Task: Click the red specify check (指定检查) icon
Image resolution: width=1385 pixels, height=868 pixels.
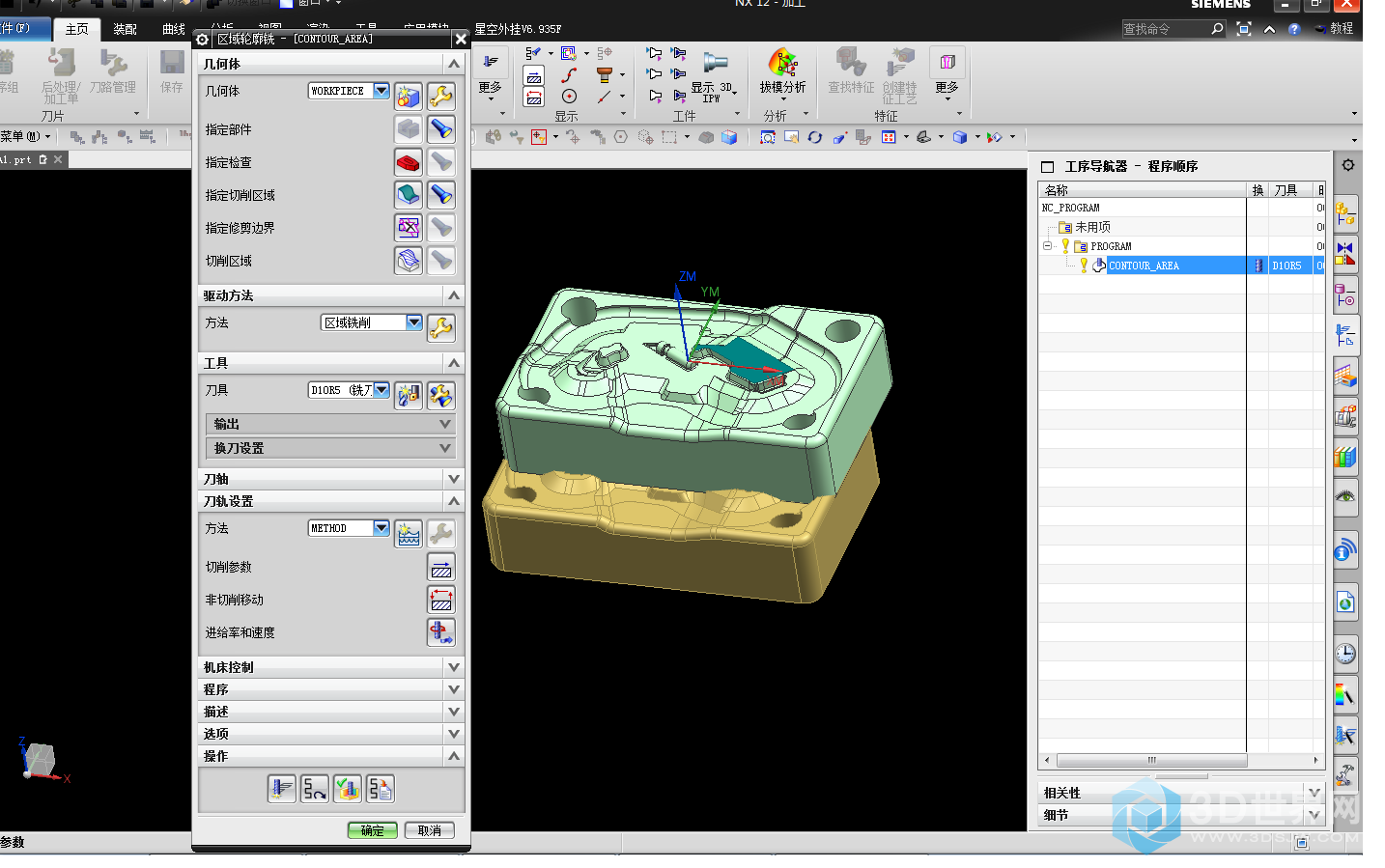Action: click(x=409, y=161)
